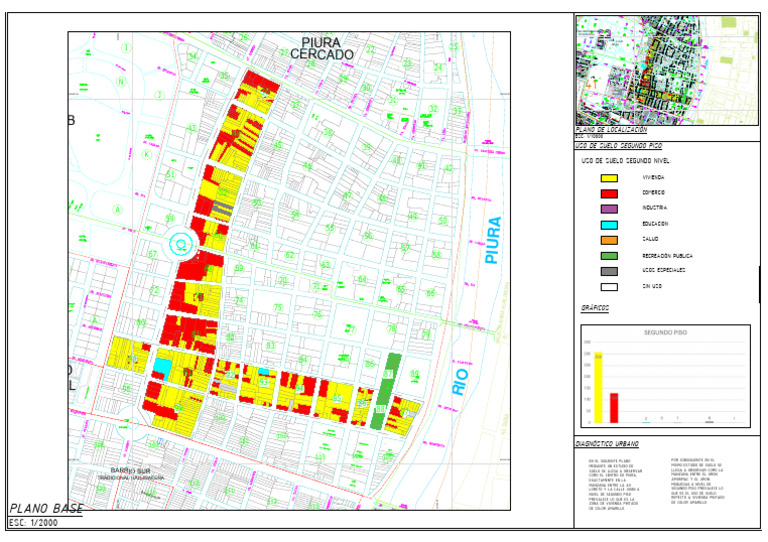
Task: Click the purple Industria legend swatch
Action: pos(609,209)
